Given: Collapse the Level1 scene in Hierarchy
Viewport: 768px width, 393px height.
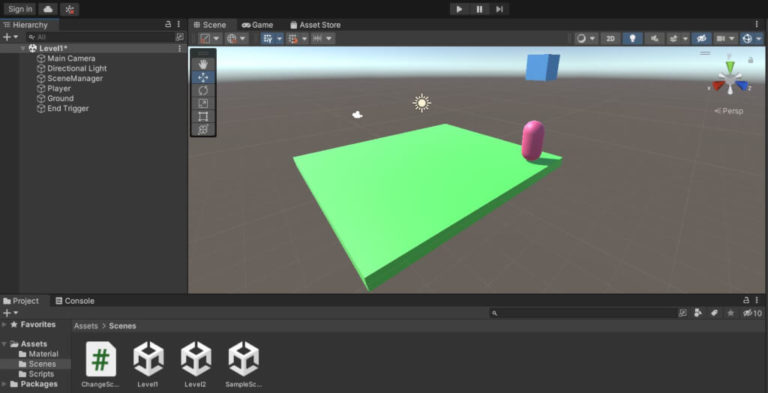Looking at the screenshot, I should [x=23, y=49].
